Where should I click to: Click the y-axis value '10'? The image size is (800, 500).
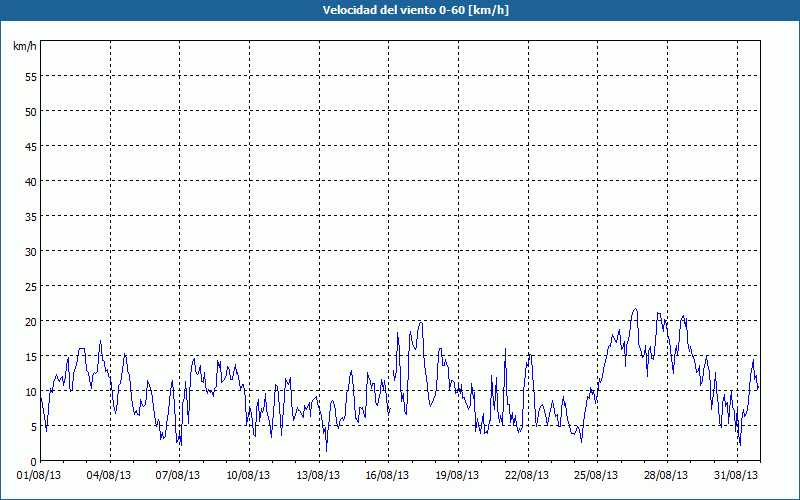[31, 391]
